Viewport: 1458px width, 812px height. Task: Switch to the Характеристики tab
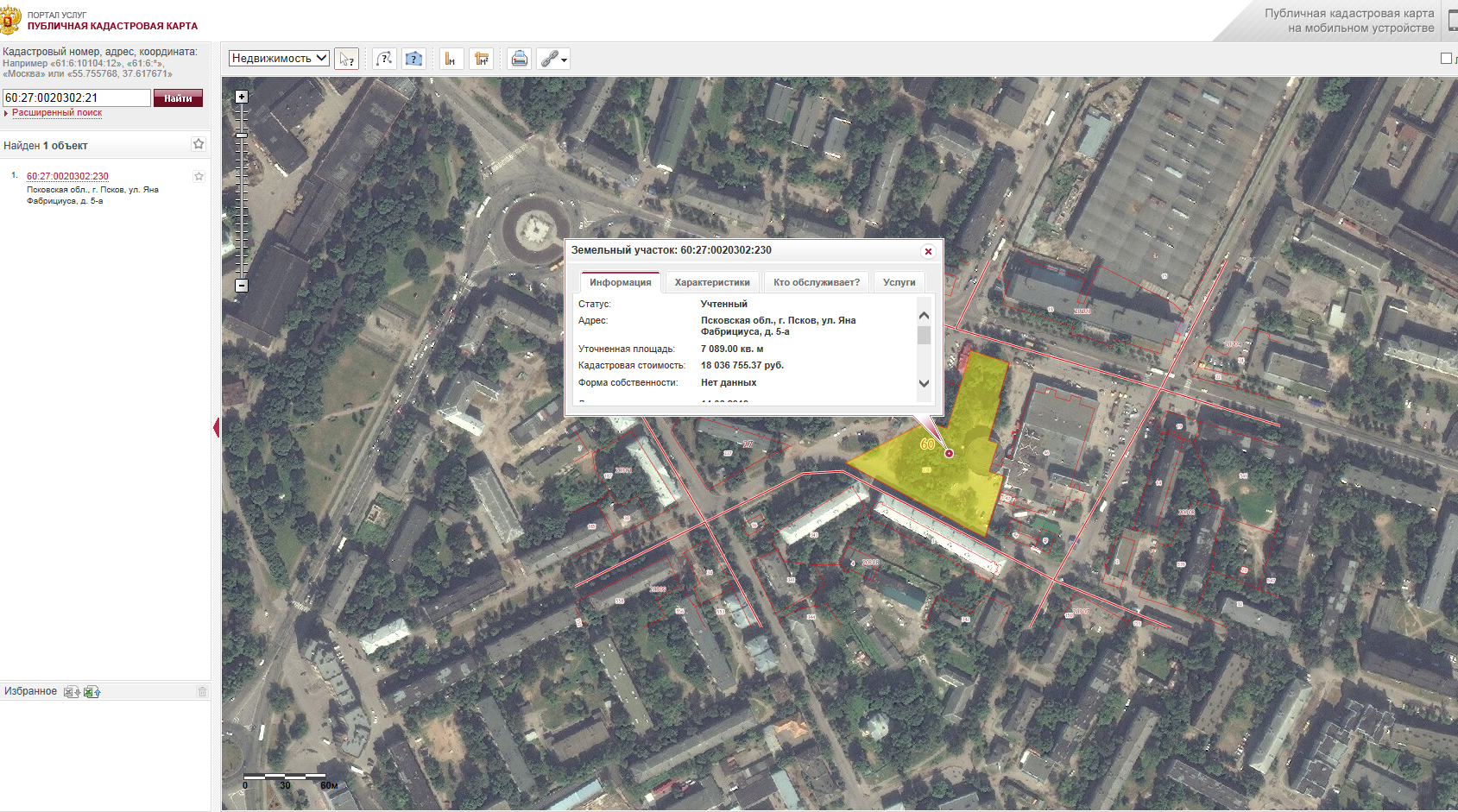(x=712, y=282)
